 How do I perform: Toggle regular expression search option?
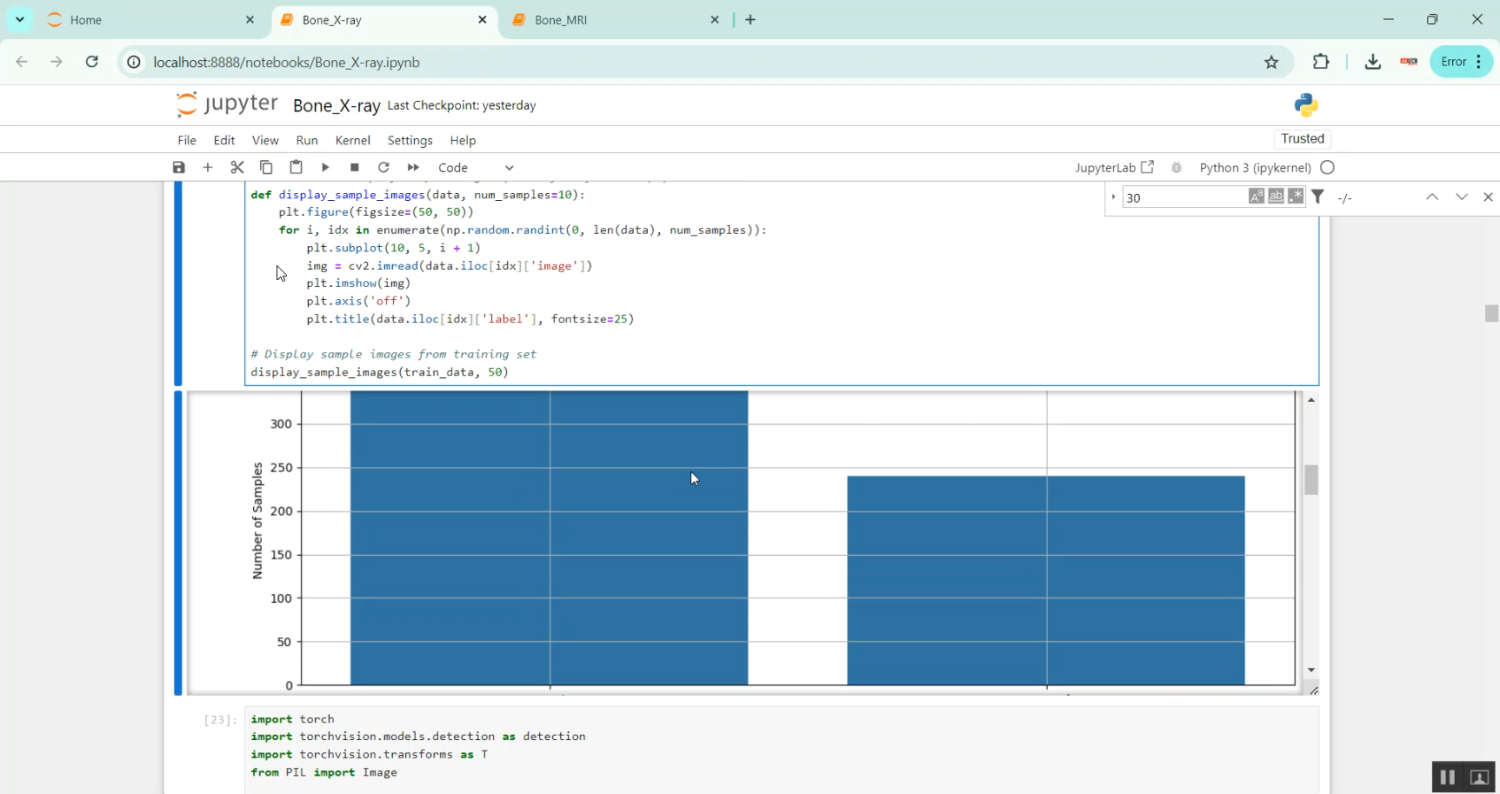1296,197
